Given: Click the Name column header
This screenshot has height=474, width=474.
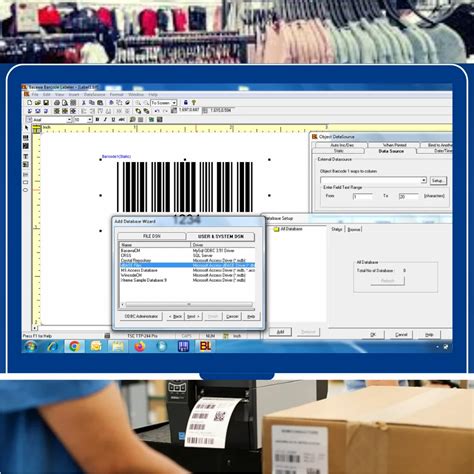Looking at the screenshot, I should coord(155,245).
